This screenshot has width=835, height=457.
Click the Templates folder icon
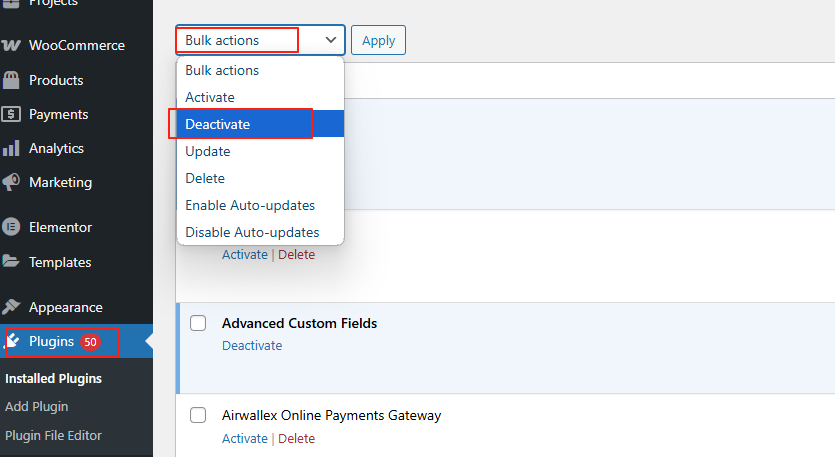(12, 262)
